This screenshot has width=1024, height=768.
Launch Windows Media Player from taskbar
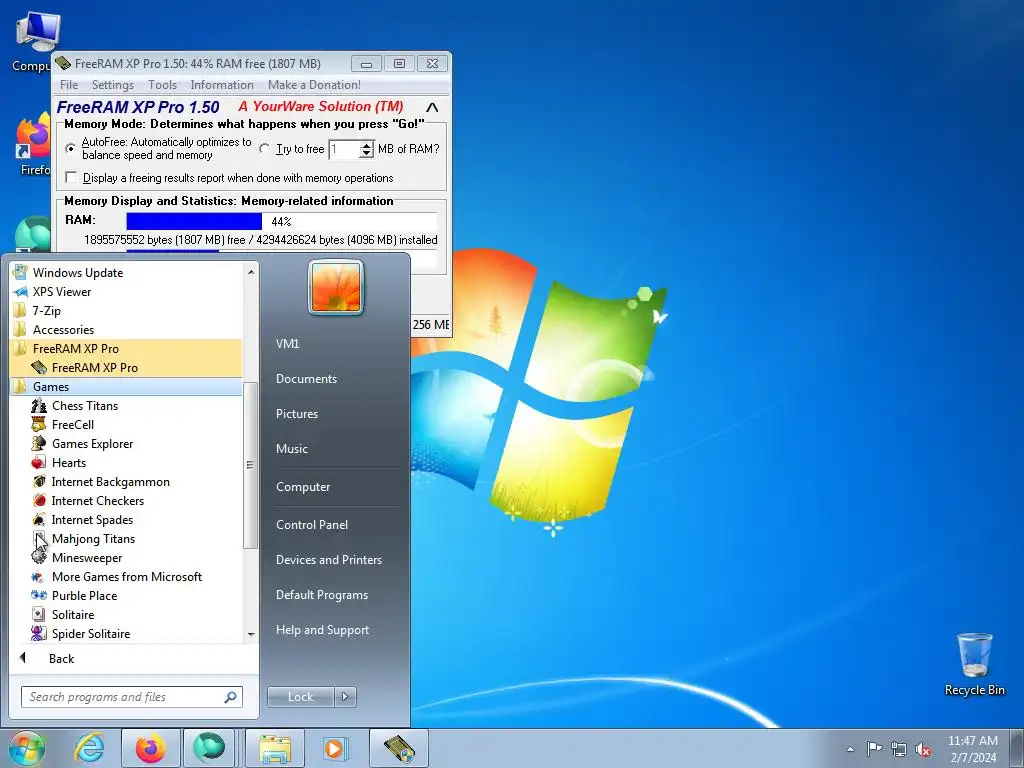pos(335,748)
